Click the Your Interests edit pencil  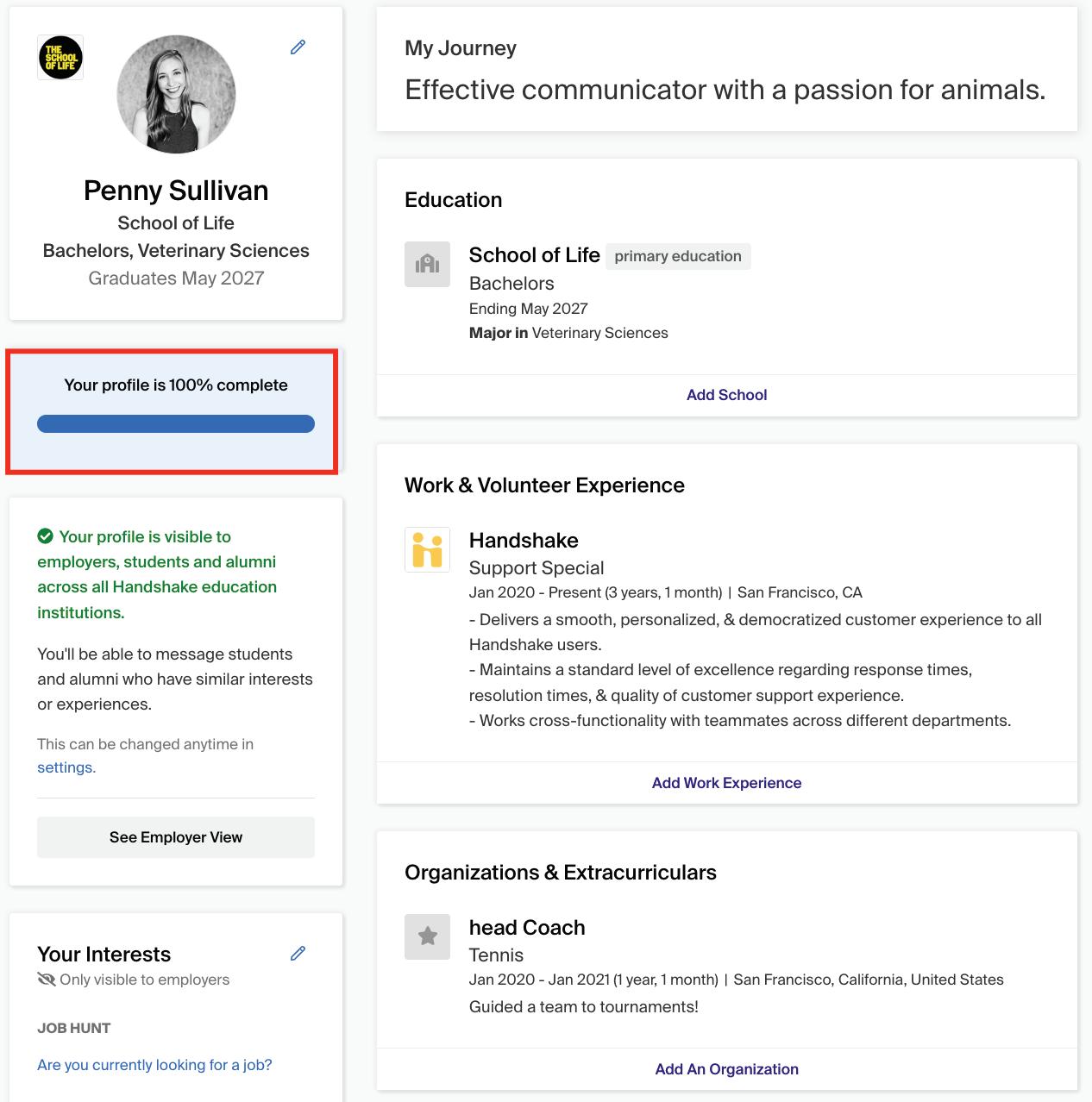tap(298, 953)
